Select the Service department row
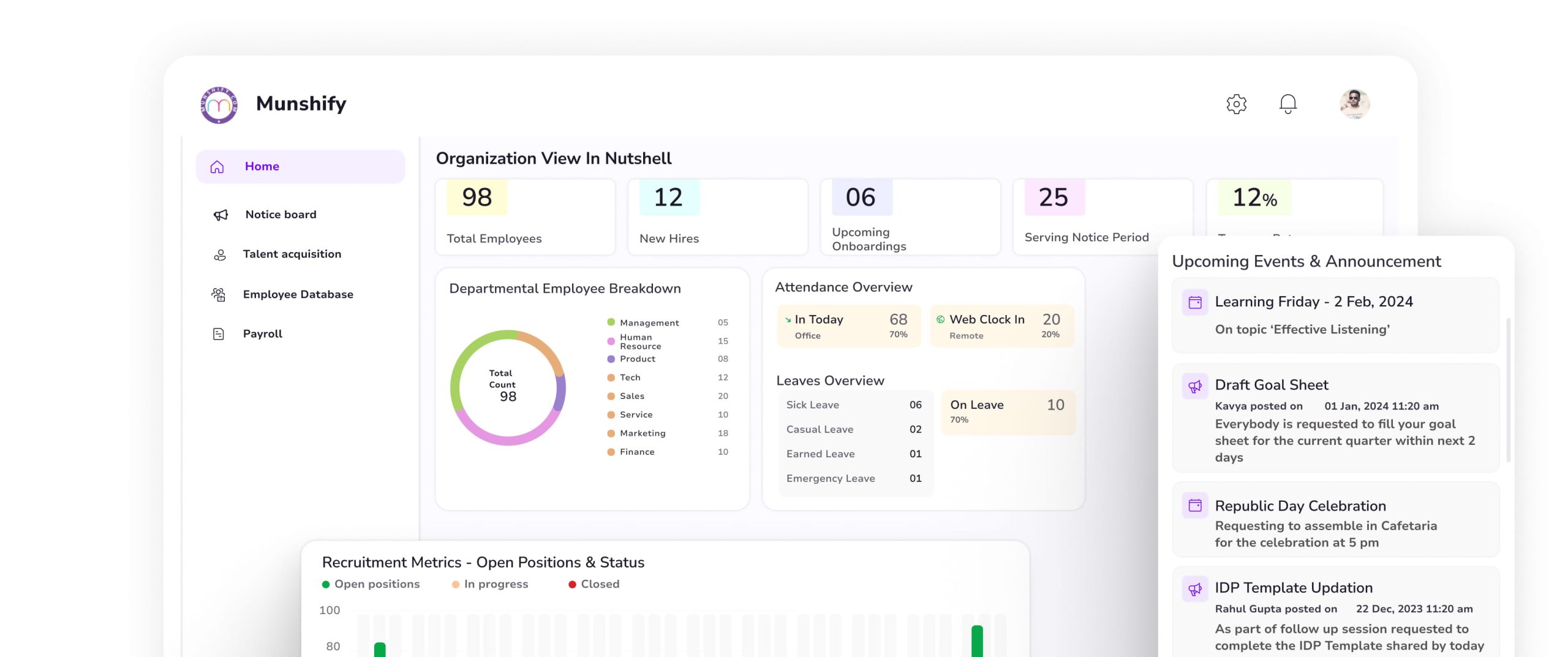The height and width of the screenshot is (657, 1568). coord(668,415)
